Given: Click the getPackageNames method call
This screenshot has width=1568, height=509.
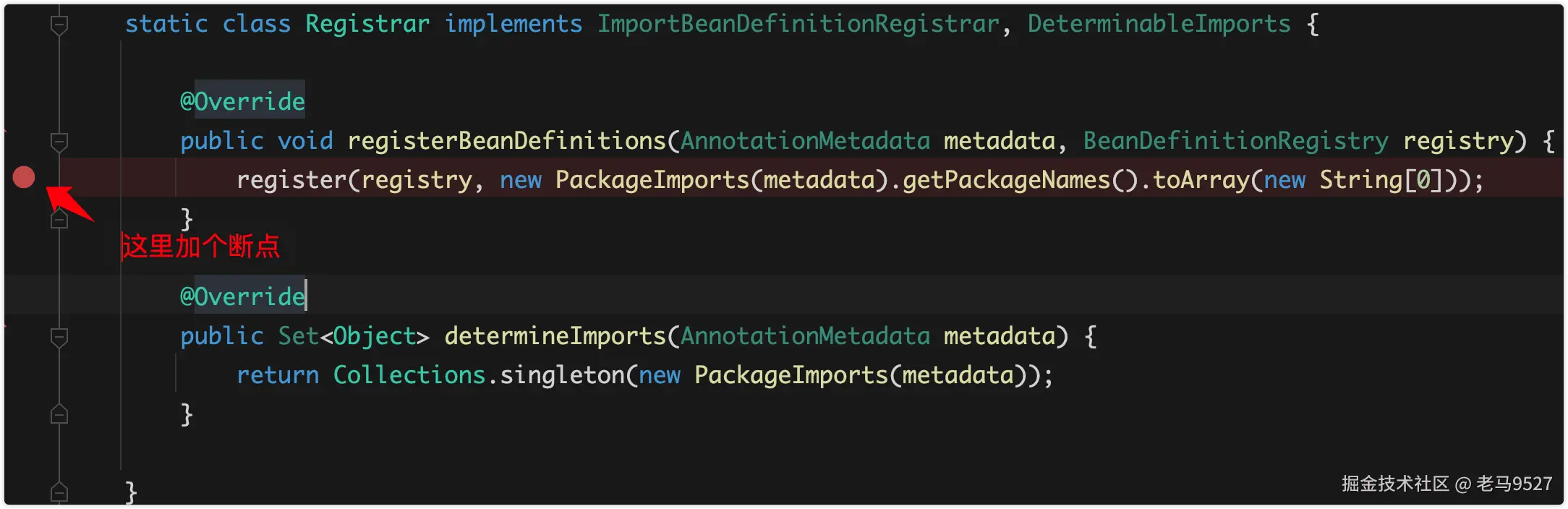Looking at the screenshot, I should [x=1005, y=180].
